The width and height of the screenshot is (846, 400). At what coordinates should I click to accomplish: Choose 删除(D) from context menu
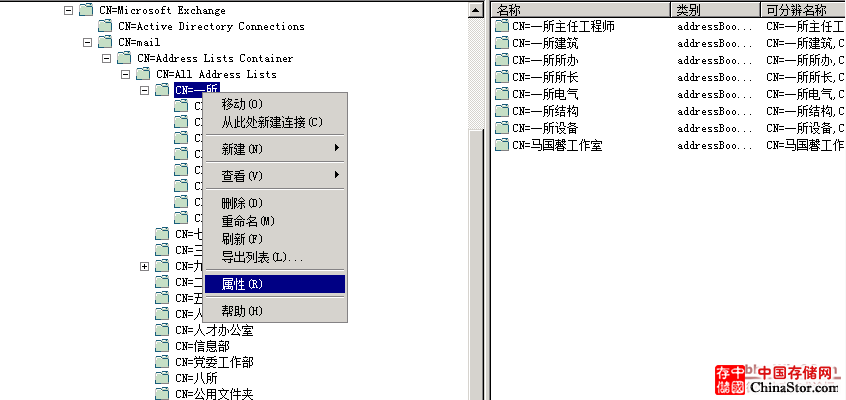tap(275, 204)
